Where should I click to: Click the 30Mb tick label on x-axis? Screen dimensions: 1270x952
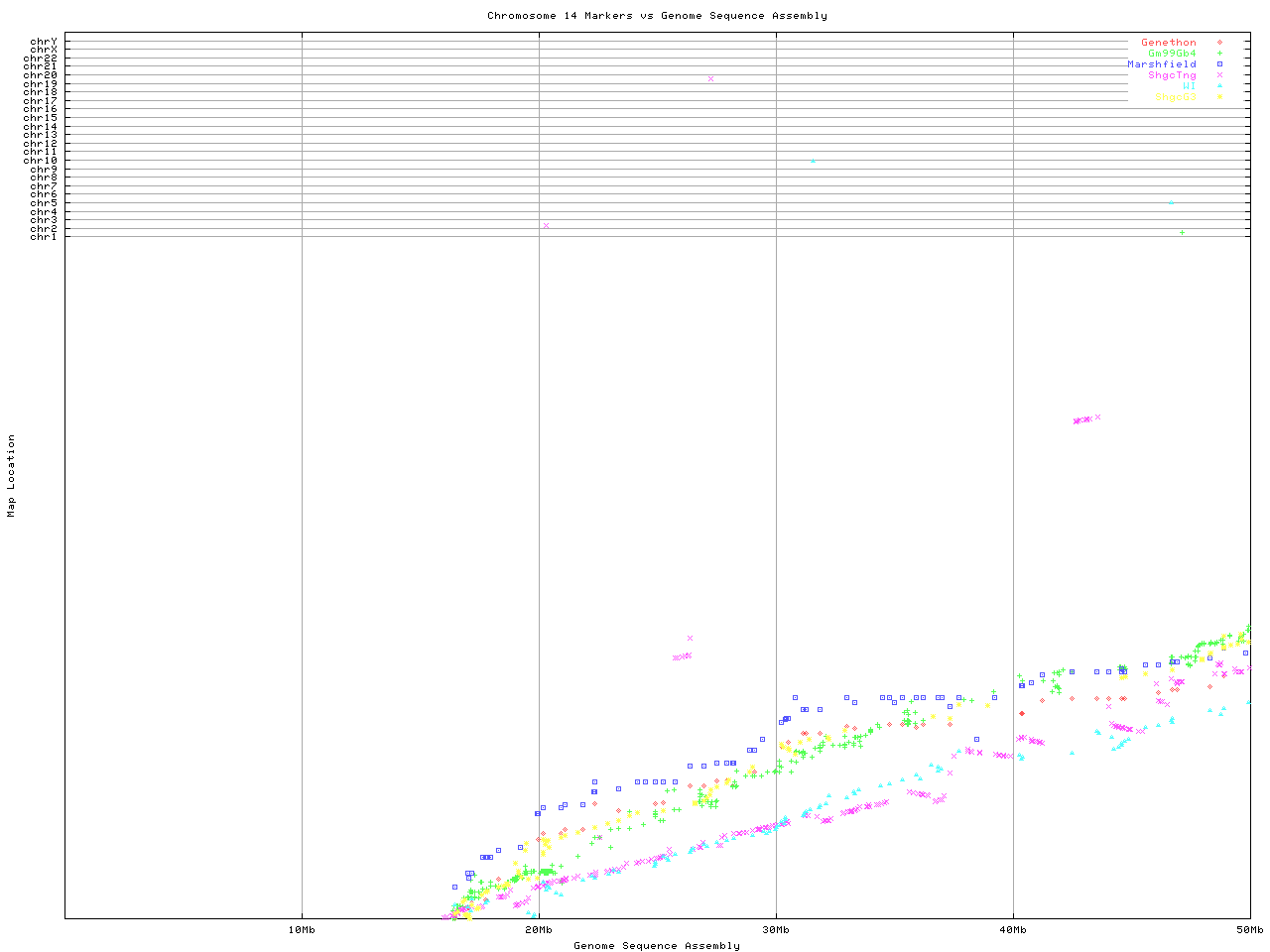pos(776,930)
